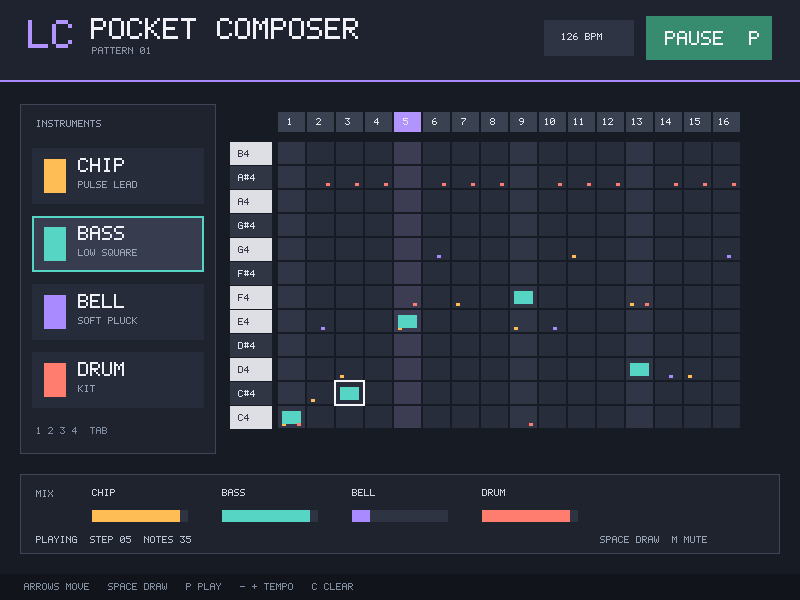
Task: Toggle the bass note at D4 step 13
Action: tap(639, 369)
